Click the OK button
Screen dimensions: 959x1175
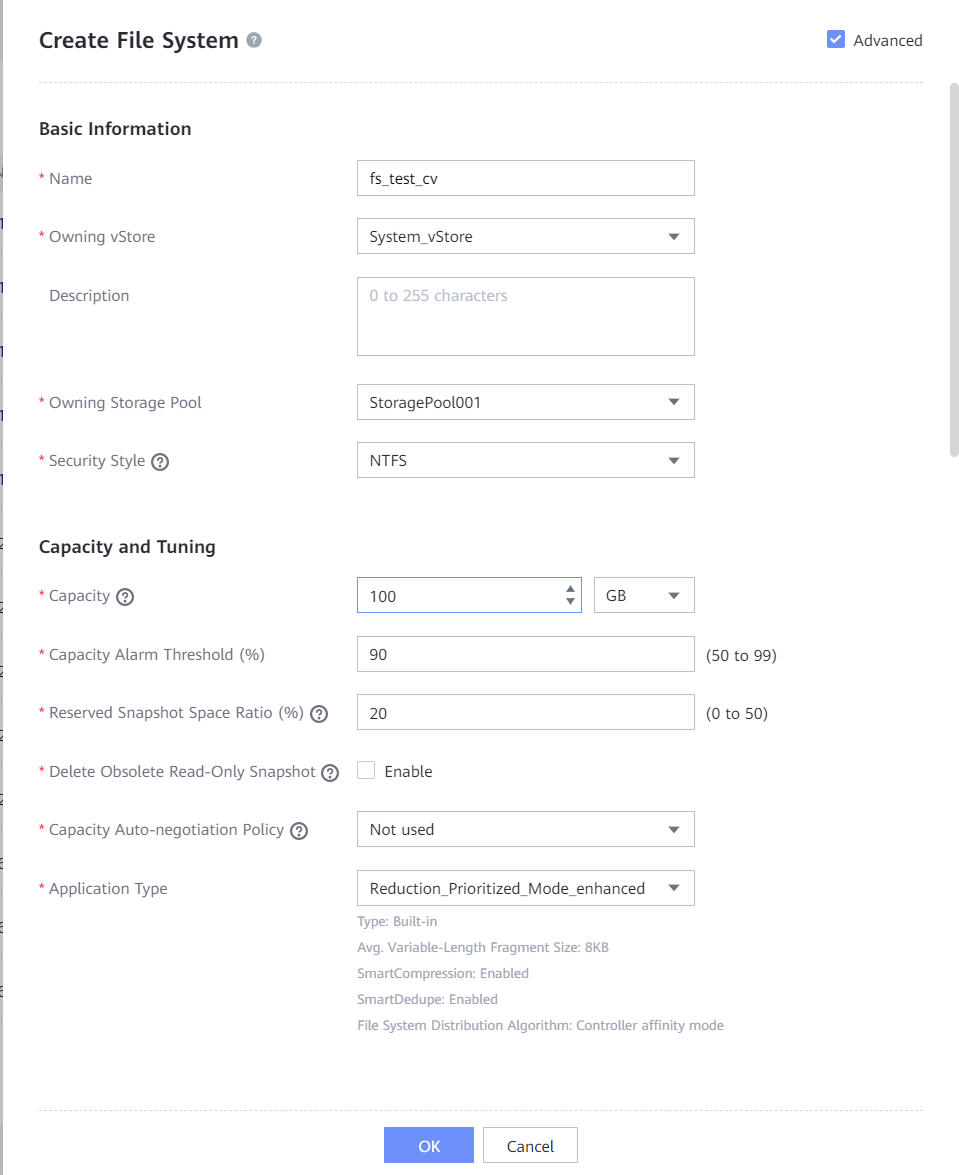point(429,1146)
